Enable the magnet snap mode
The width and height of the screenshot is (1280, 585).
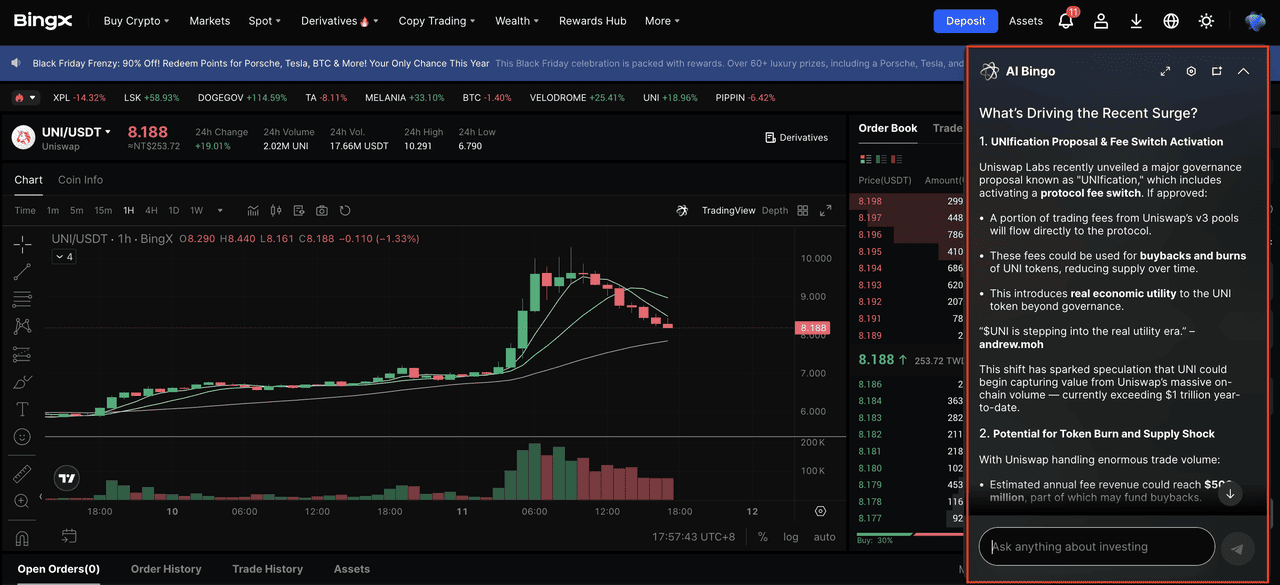pos(22,538)
